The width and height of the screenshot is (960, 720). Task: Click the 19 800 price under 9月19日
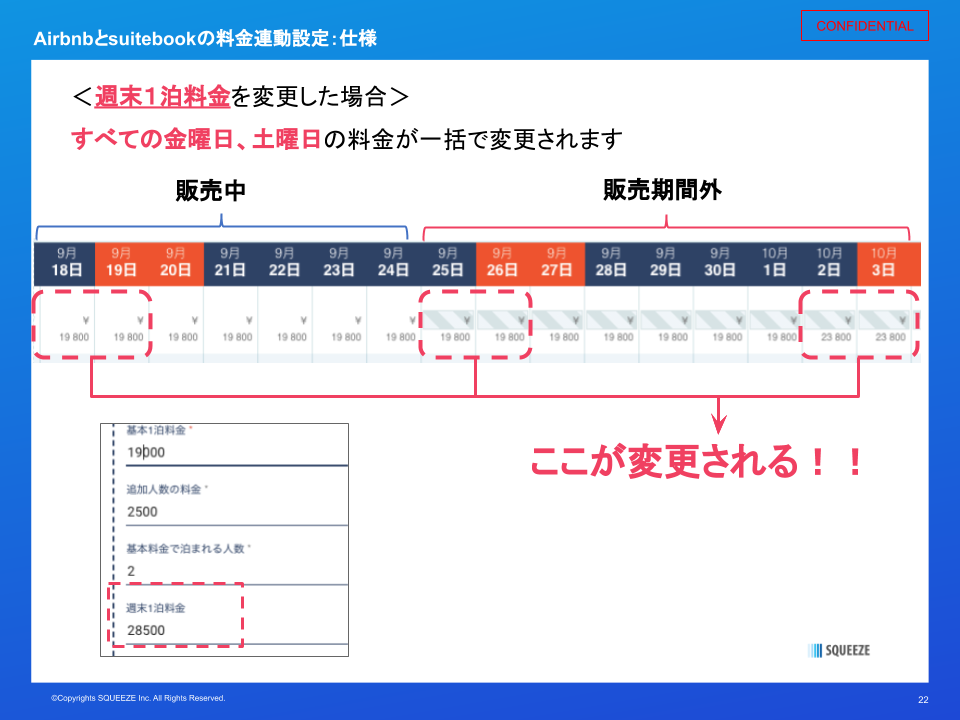point(129,337)
